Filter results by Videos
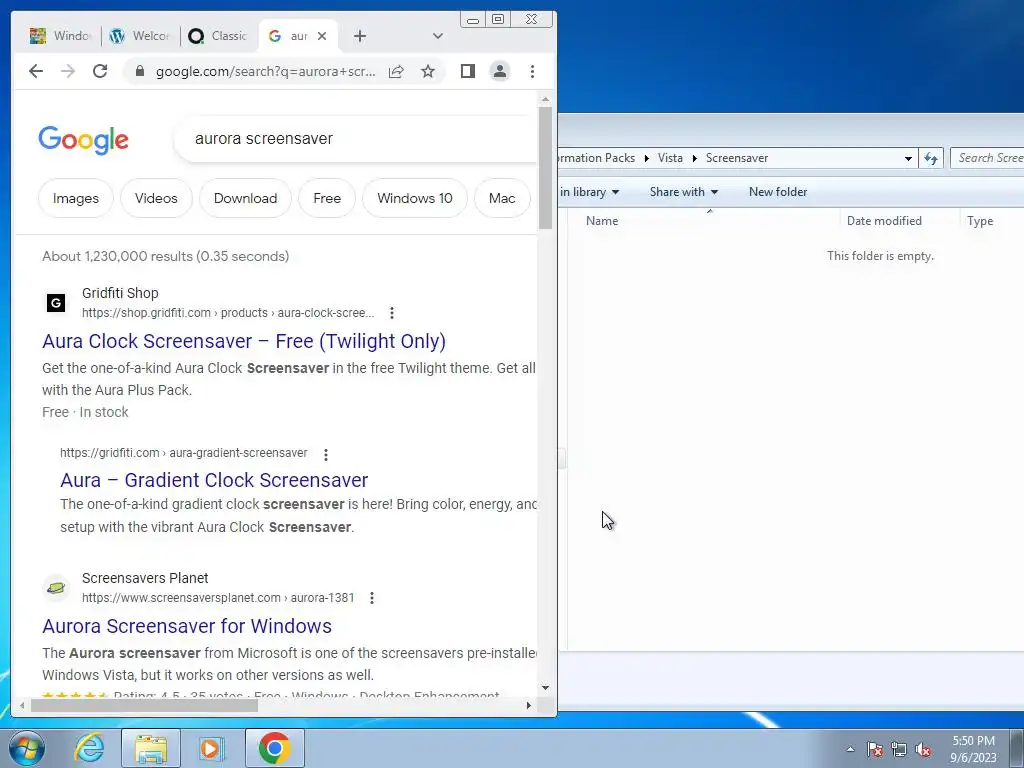This screenshot has width=1024, height=768. point(156,198)
